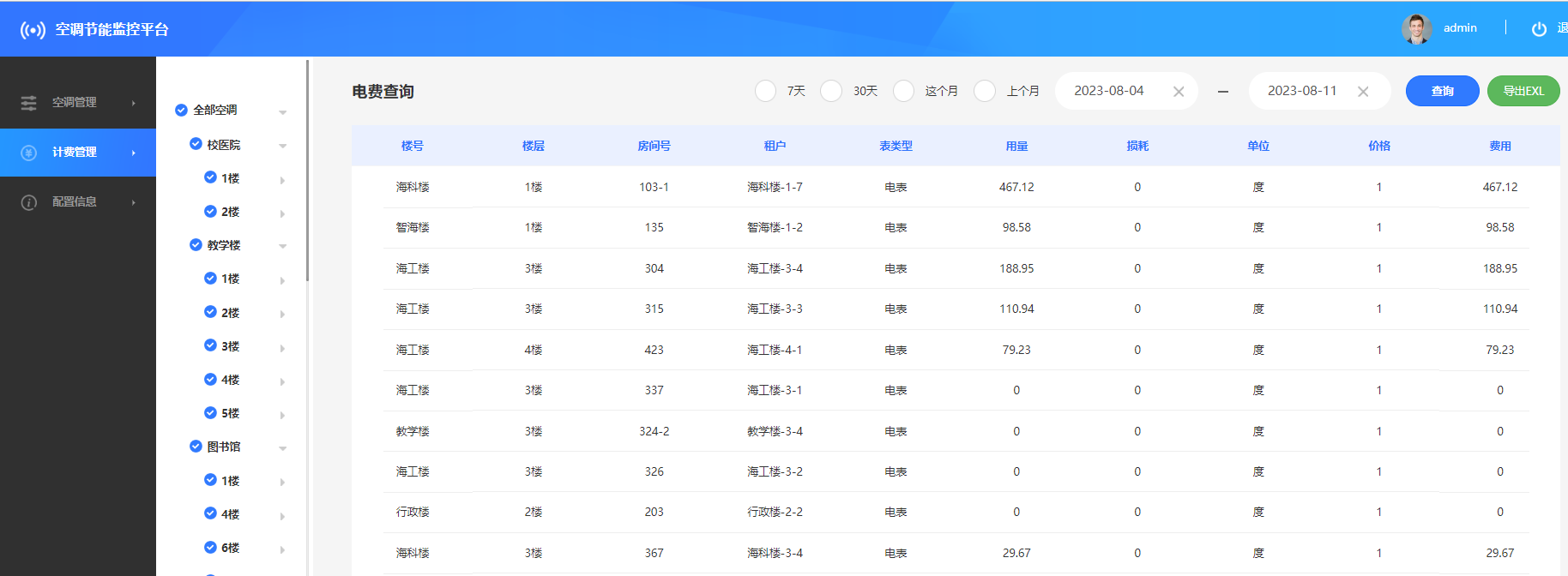Image resolution: width=1568 pixels, height=576 pixels.
Task: Click the sliders icon beside 空调管理
Action: click(x=29, y=103)
